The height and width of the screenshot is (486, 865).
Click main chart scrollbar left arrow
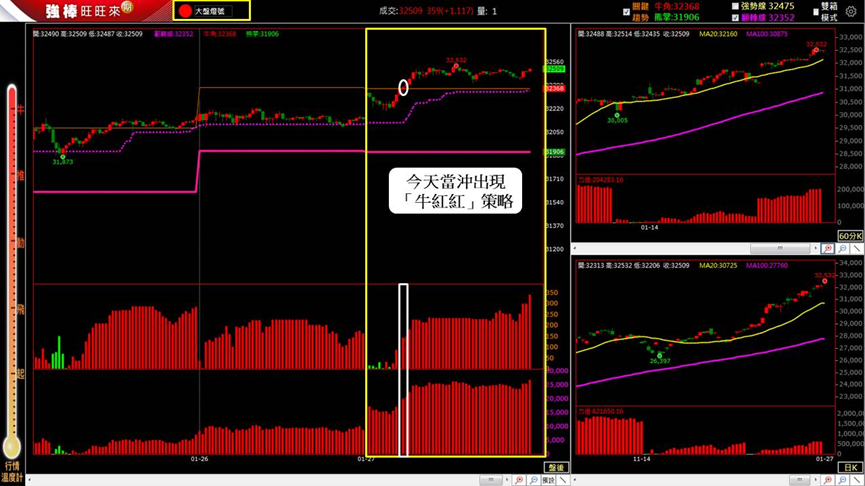[29, 480]
